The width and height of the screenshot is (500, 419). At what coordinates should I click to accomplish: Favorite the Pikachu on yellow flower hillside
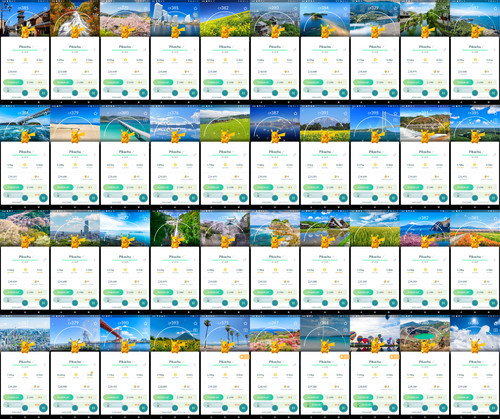[246, 8]
